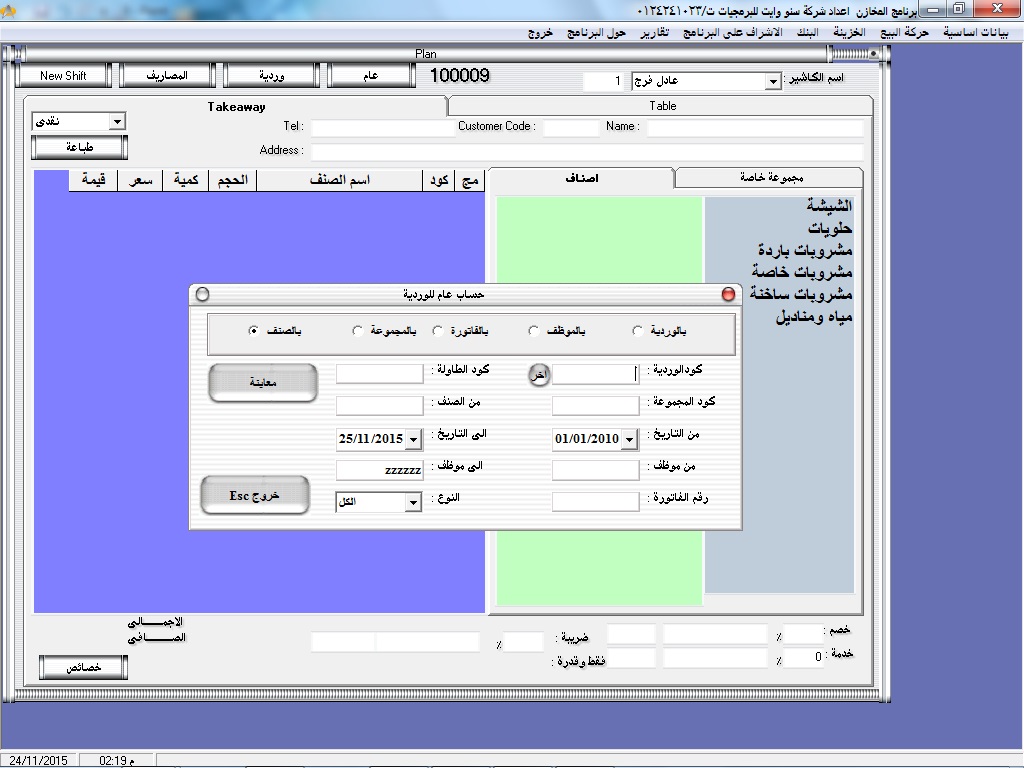
Task: Expand the الى التاريخ date picker
Action: 414,439
